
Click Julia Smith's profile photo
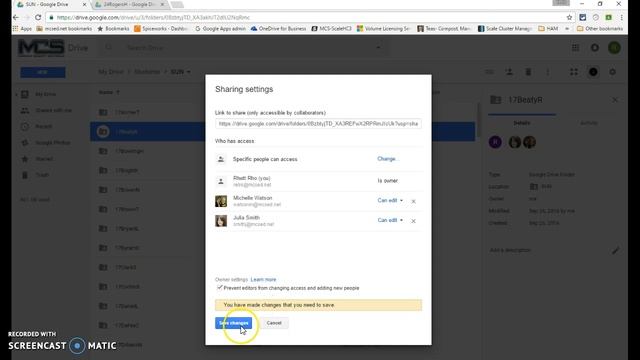[x=221, y=221]
